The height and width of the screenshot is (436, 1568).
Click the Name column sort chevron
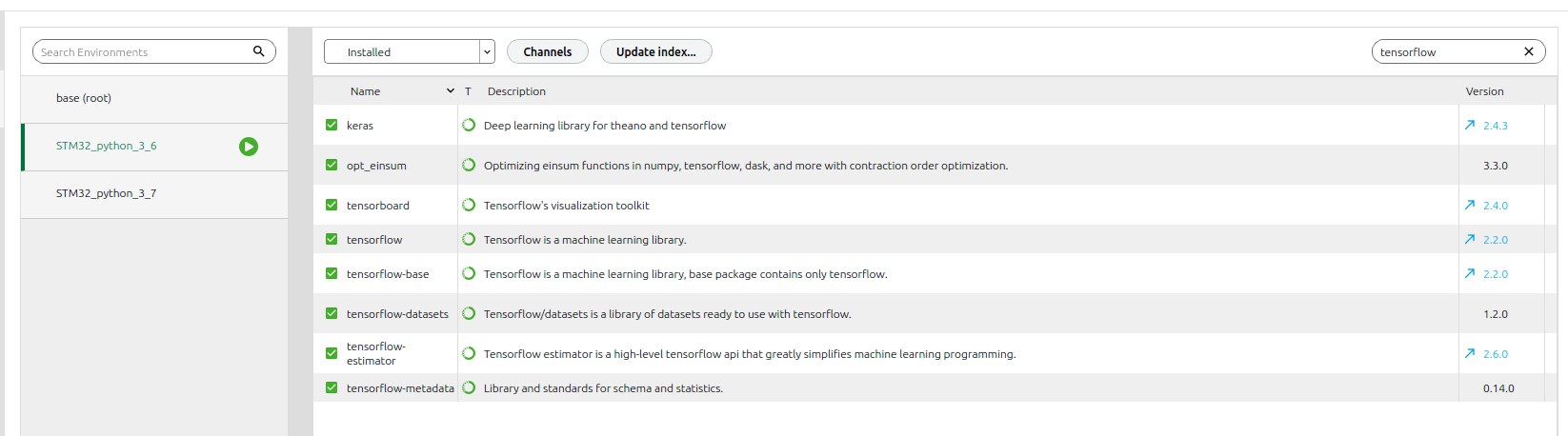(x=451, y=91)
